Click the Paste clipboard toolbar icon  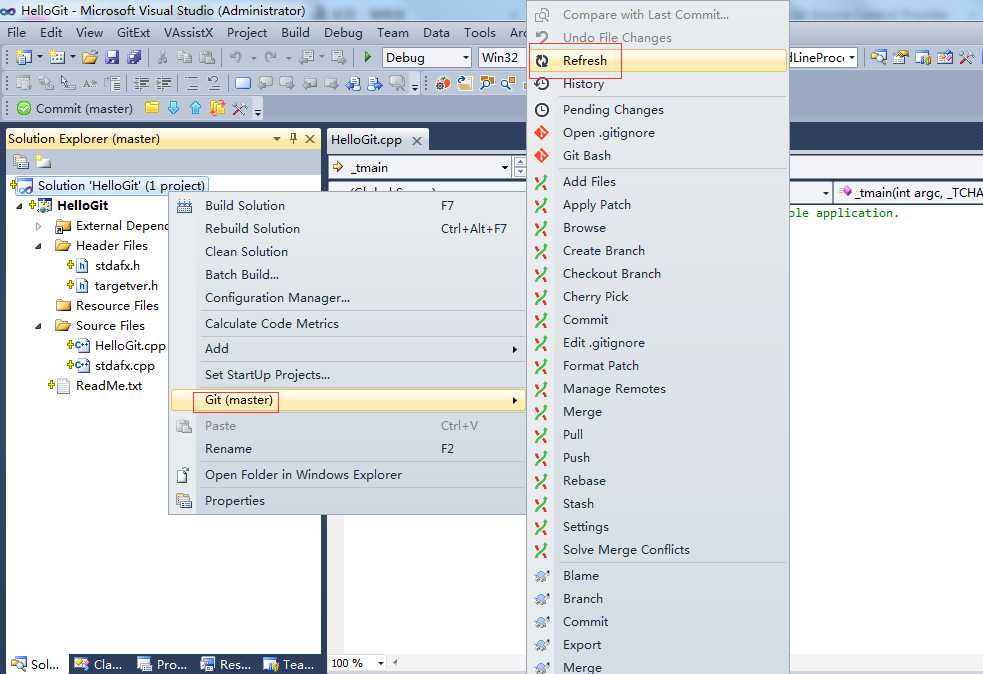click(x=207, y=58)
